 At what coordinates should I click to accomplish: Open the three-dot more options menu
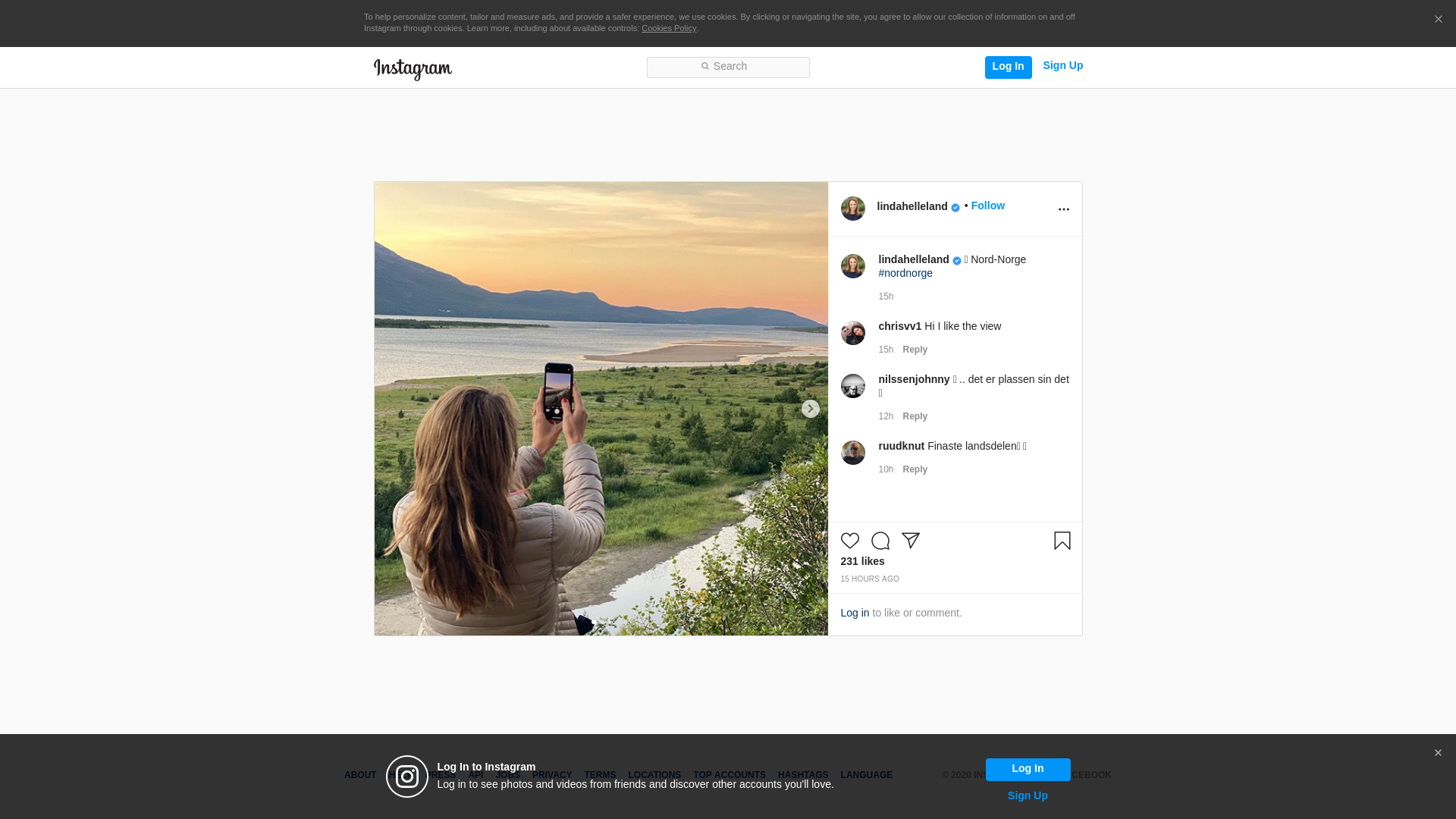(1063, 209)
